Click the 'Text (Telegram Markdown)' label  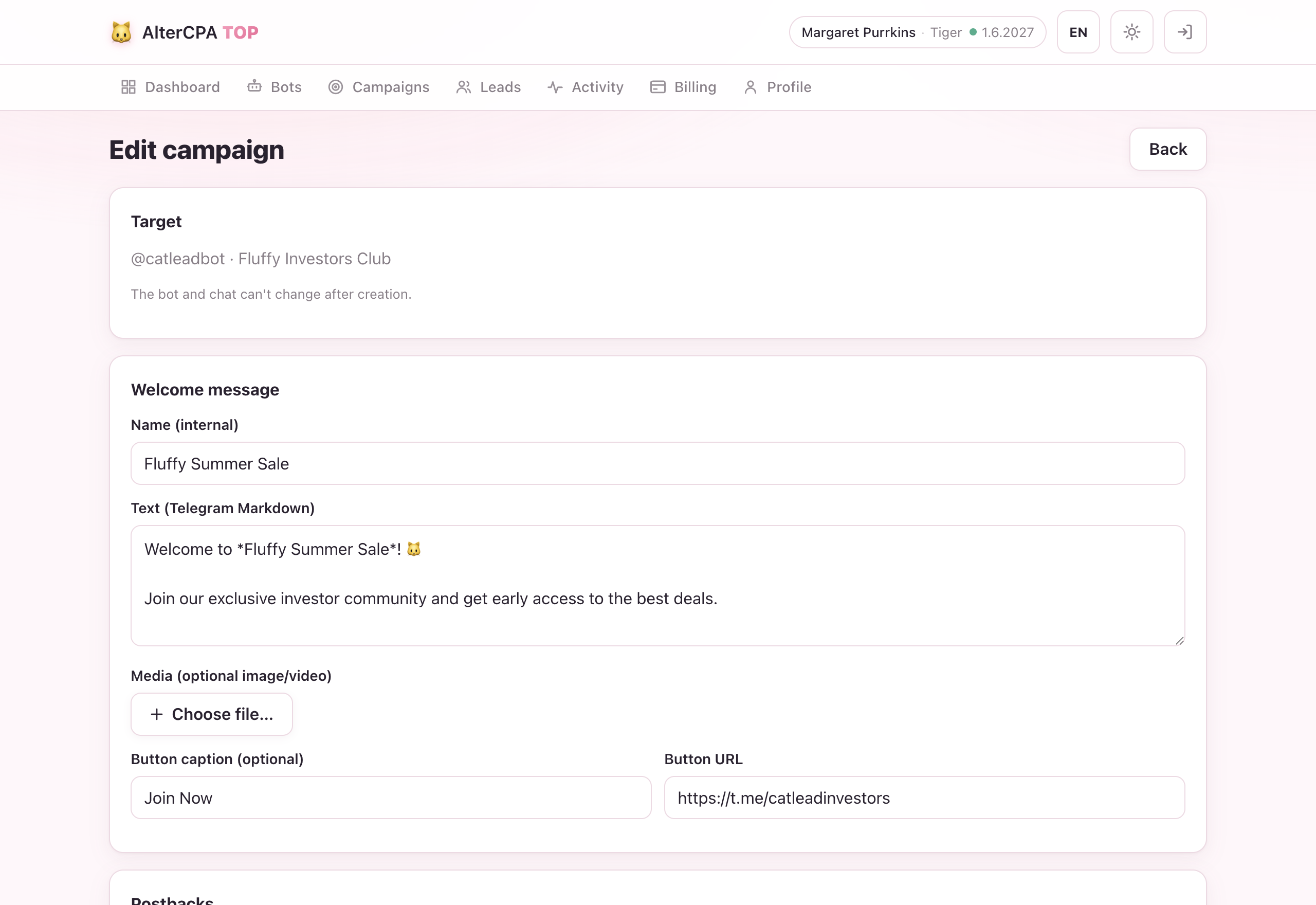point(222,508)
